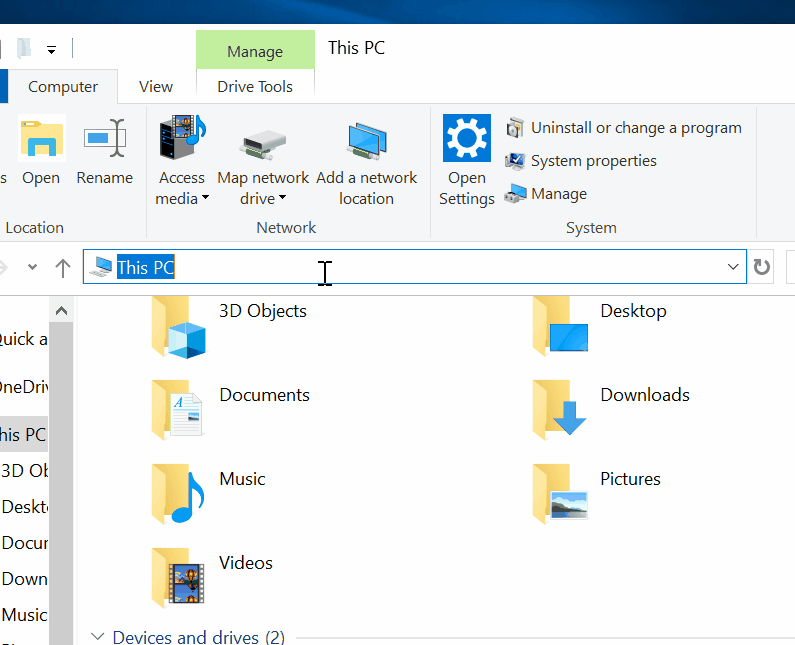This screenshot has height=645, width=795.
Task: Click the Access media ribbon icon
Action: click(181, 139)
